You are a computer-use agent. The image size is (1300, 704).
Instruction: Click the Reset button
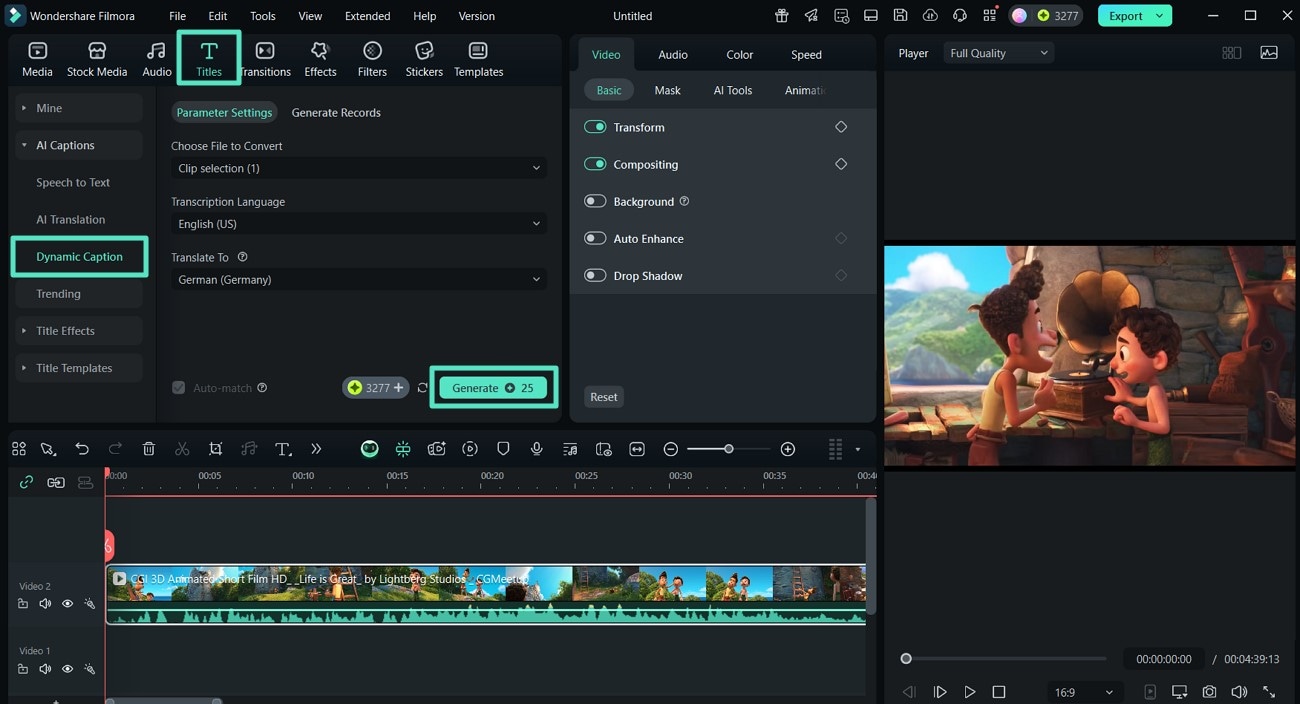[x=604, y=397]
